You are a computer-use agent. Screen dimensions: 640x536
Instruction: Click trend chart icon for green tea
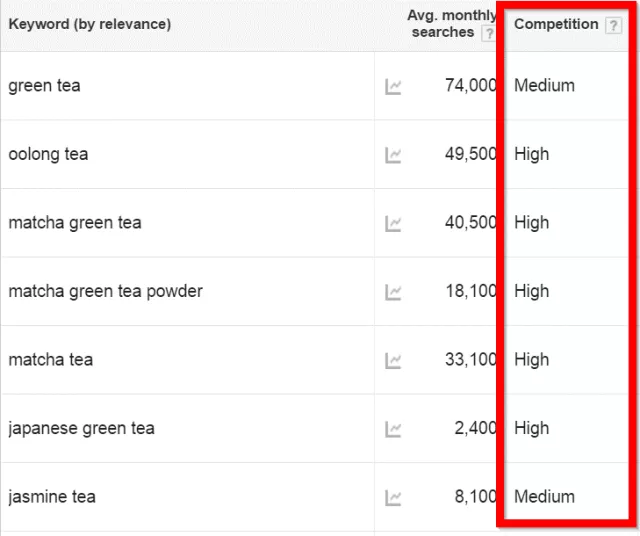393,87
